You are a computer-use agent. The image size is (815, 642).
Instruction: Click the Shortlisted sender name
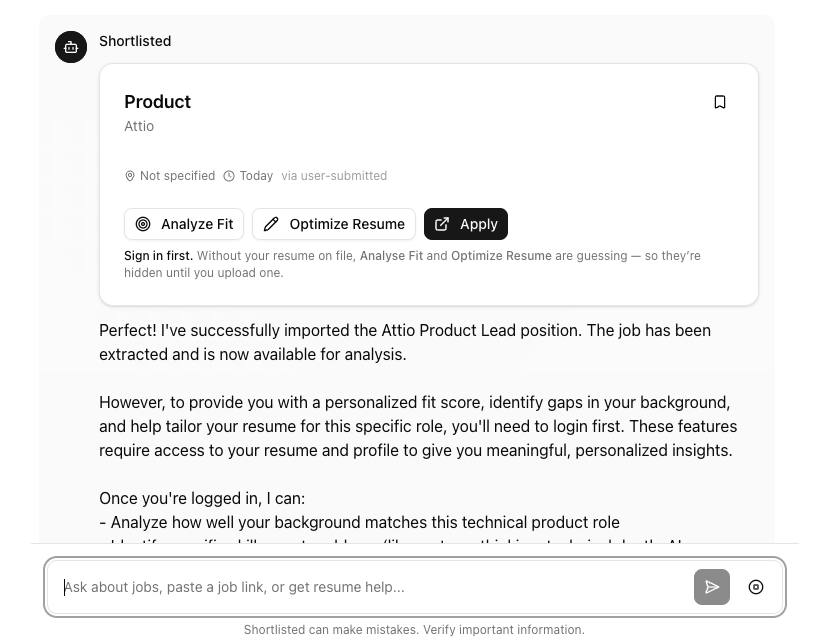point(135,41)
